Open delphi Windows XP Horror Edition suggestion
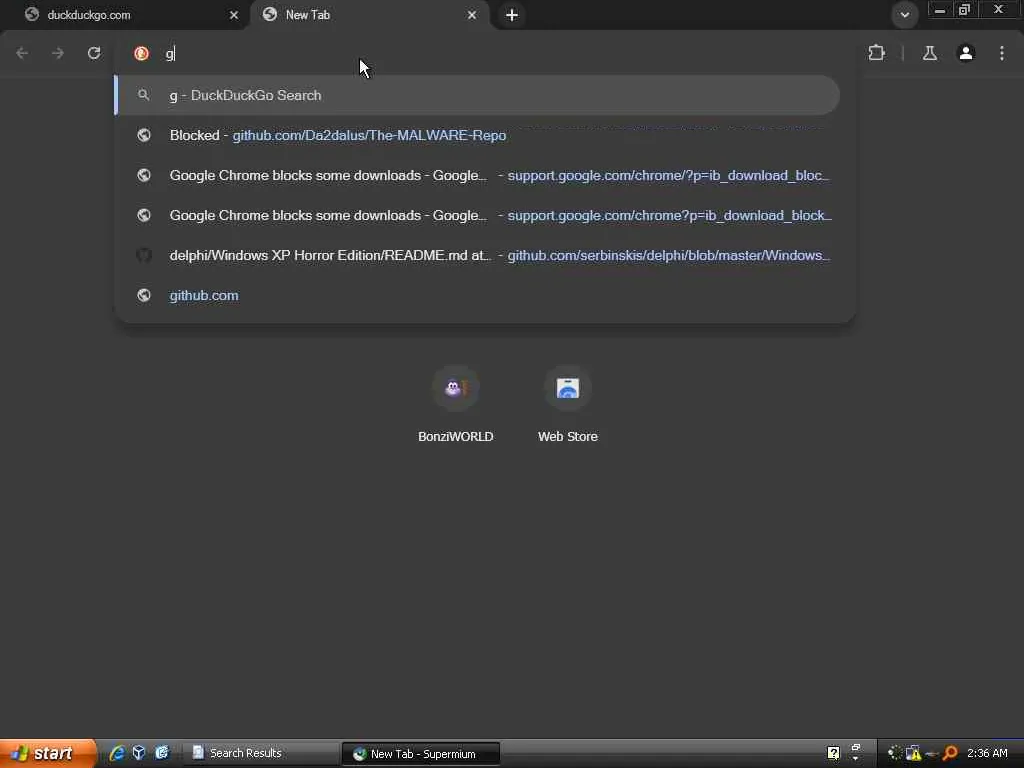The width and height of the screenshot is (1024, 768). point(477,255)
